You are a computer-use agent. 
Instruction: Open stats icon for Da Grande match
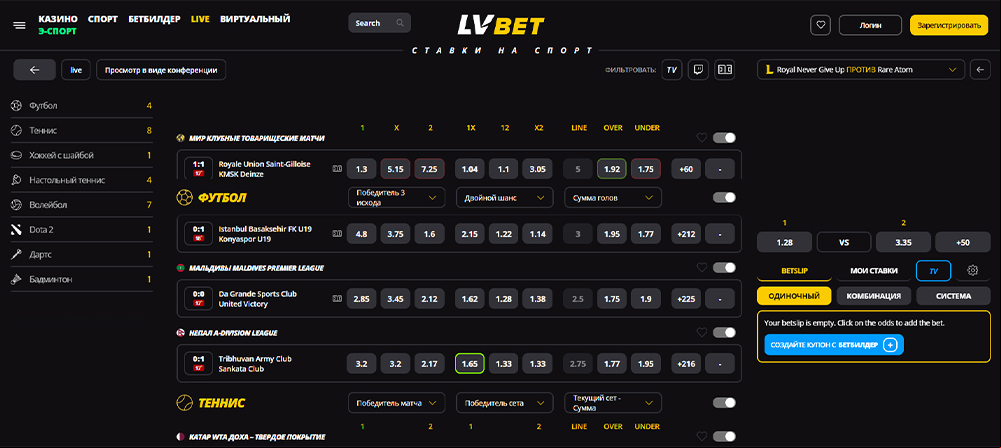337,298
